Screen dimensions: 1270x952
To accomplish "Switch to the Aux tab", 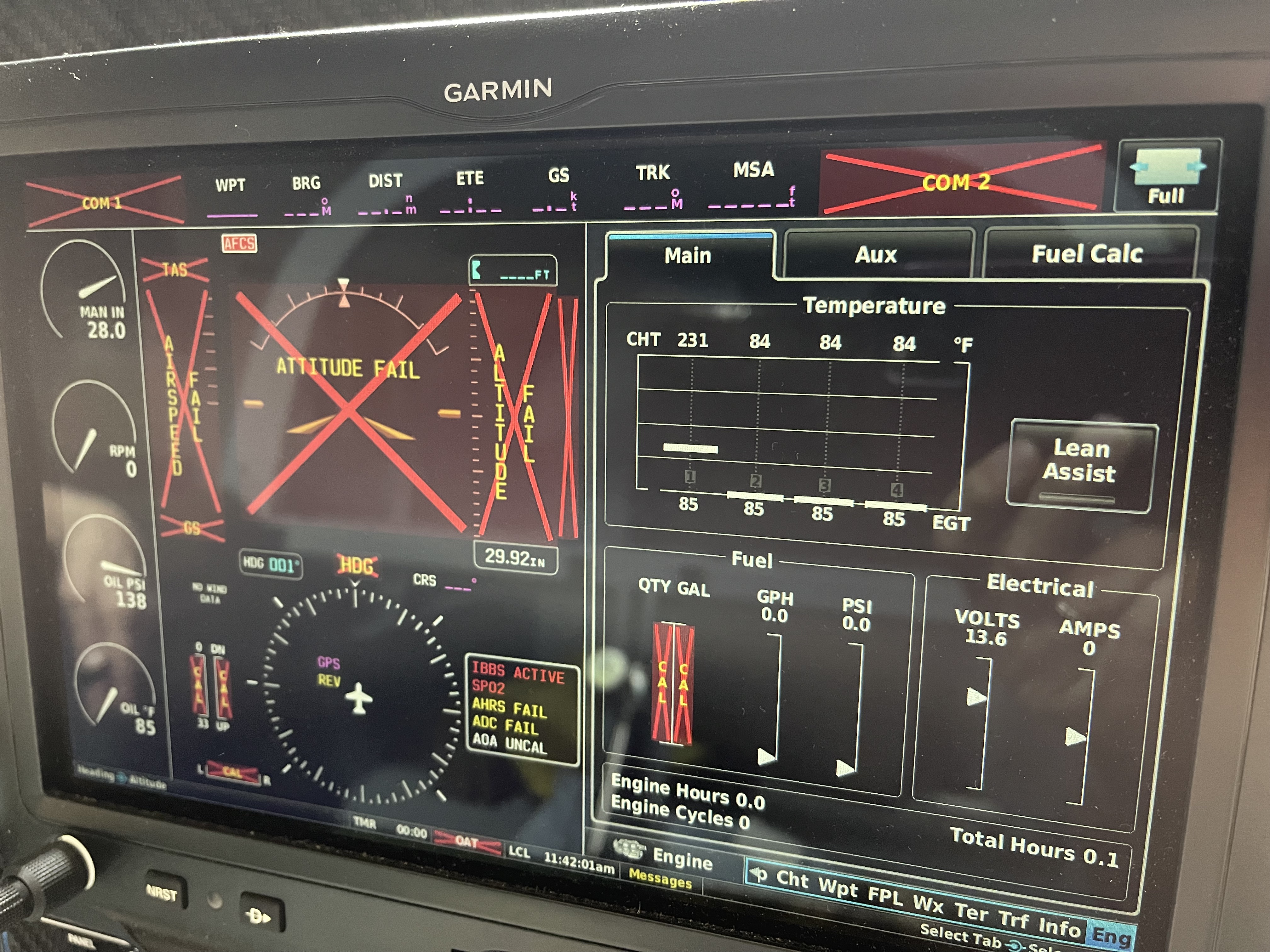I will tap(876, 254).
